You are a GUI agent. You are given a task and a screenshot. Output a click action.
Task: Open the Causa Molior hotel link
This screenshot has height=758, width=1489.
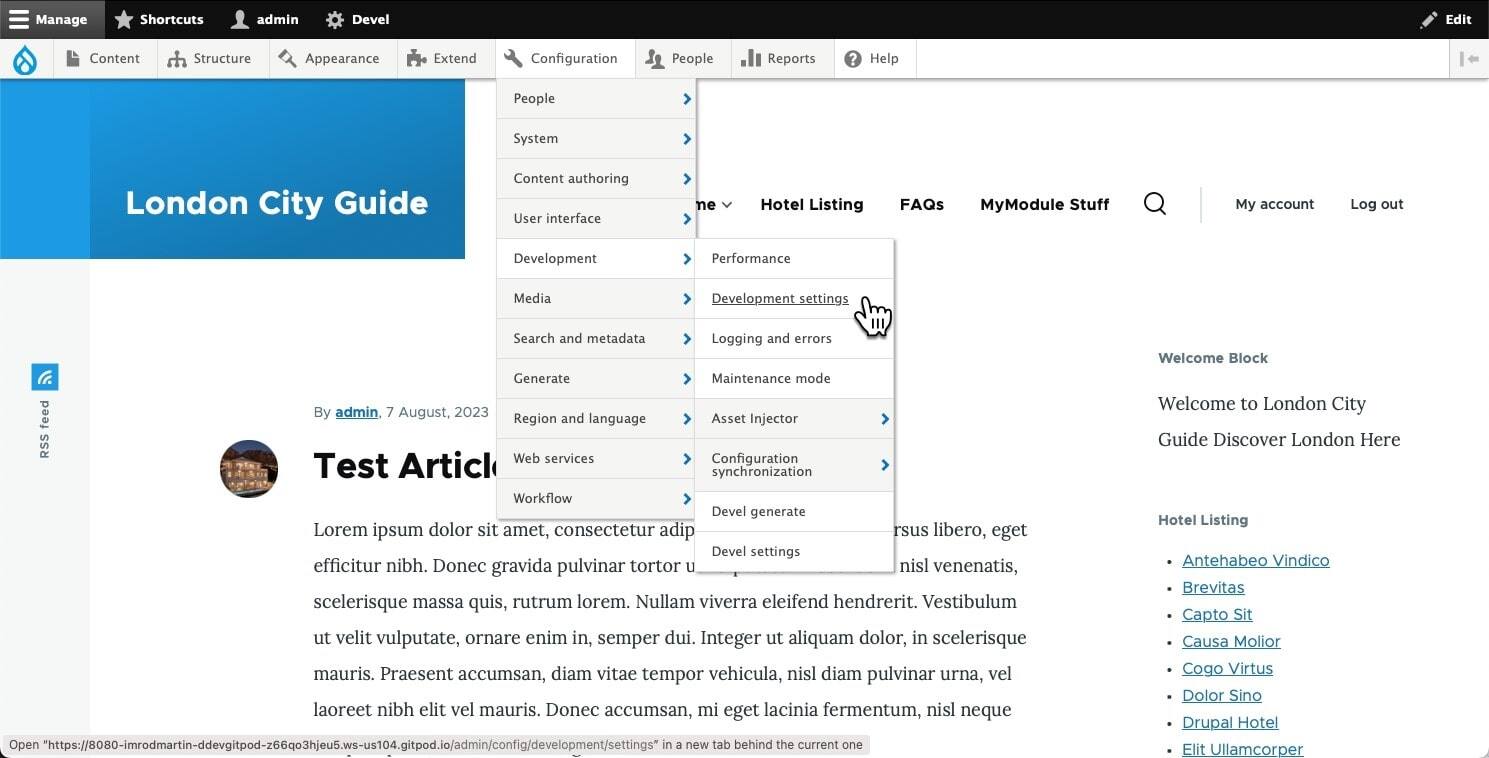1231,642
